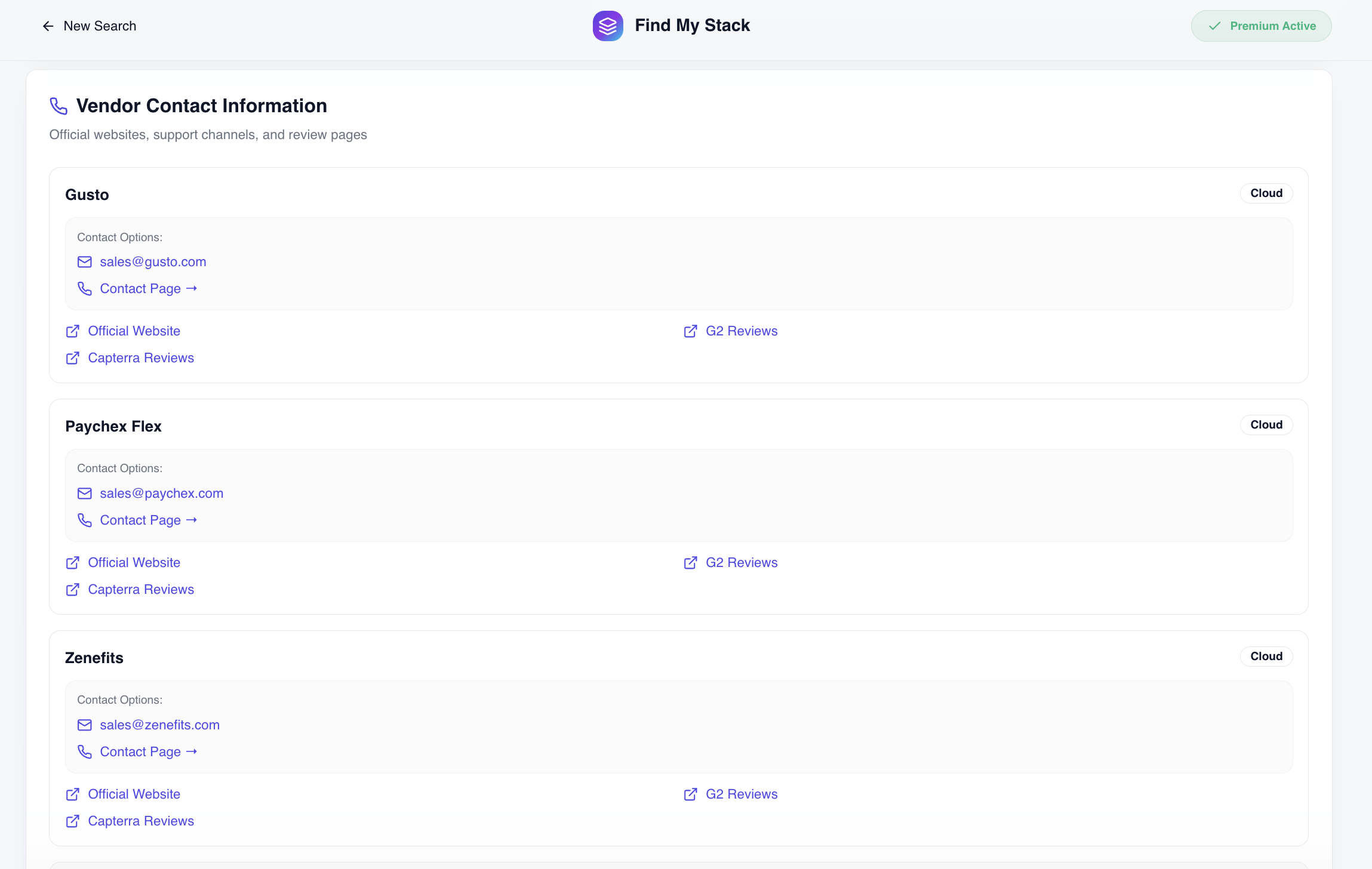
Task: Click the Cloud badge on the Gusto card
Action: click(x=1266, y=193)
